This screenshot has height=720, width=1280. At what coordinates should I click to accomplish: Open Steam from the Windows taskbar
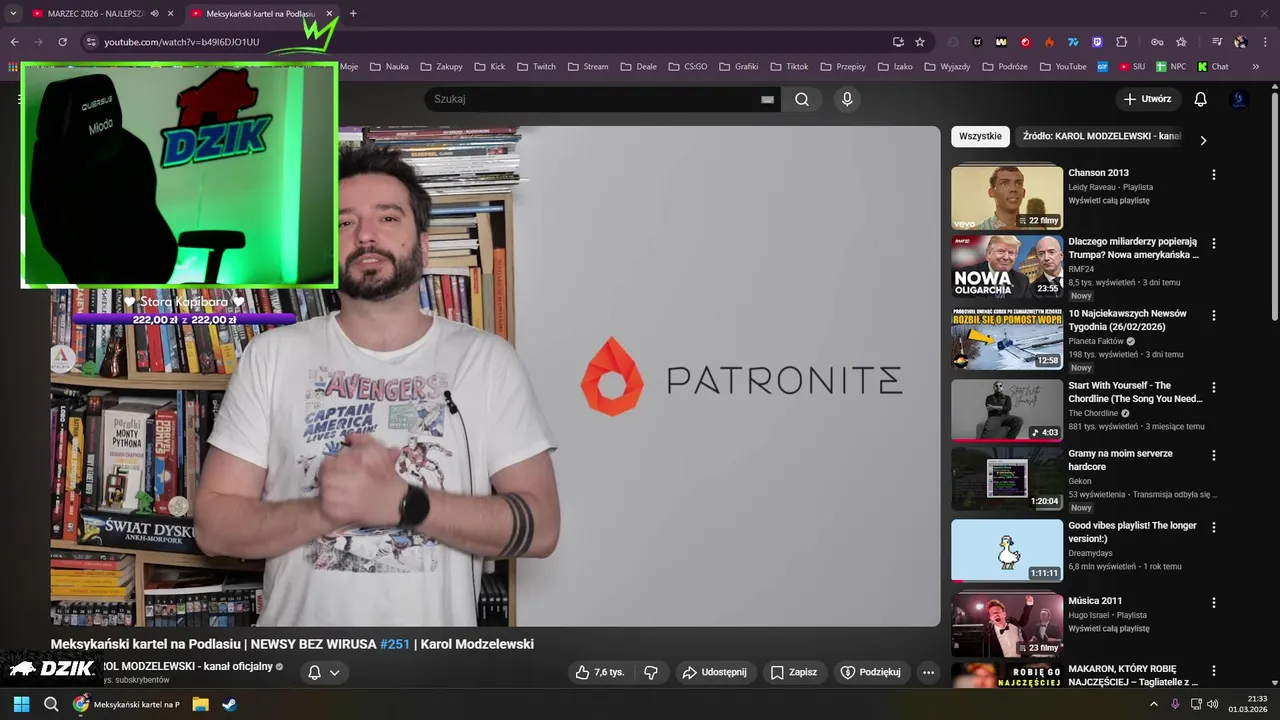click(229, 704)
